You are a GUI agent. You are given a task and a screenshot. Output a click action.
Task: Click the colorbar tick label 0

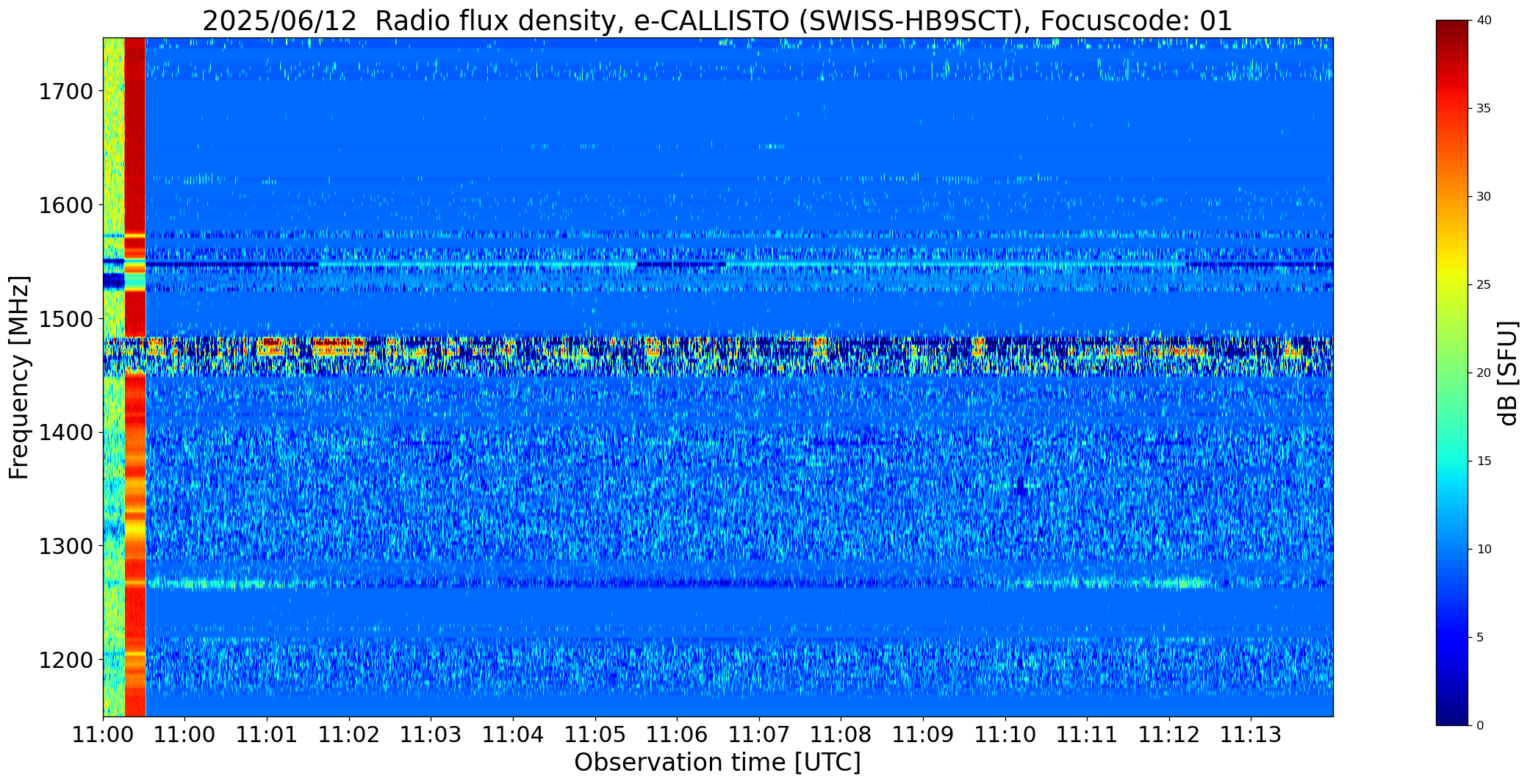pos(1480,726)
